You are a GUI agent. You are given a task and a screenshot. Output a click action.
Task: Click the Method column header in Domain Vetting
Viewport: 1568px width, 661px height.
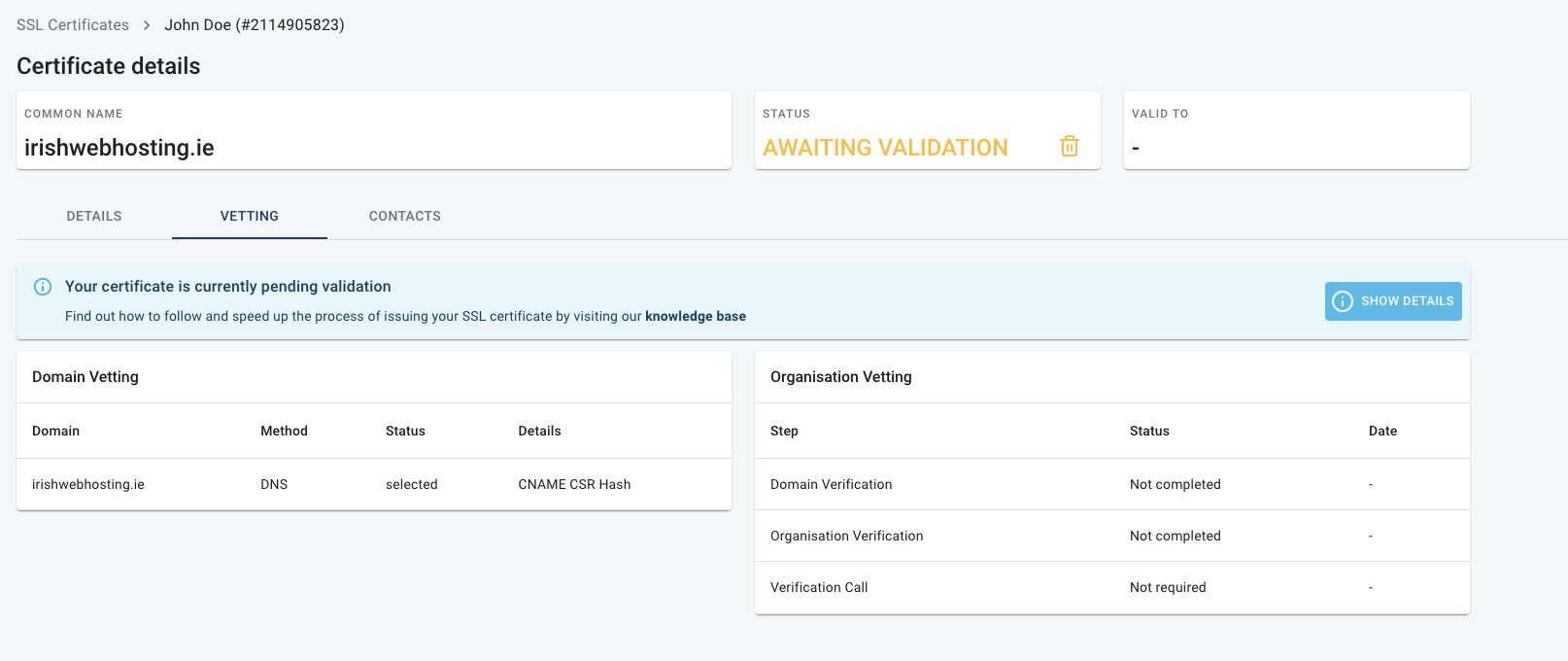pyautogui.click(x=284, y=431)
